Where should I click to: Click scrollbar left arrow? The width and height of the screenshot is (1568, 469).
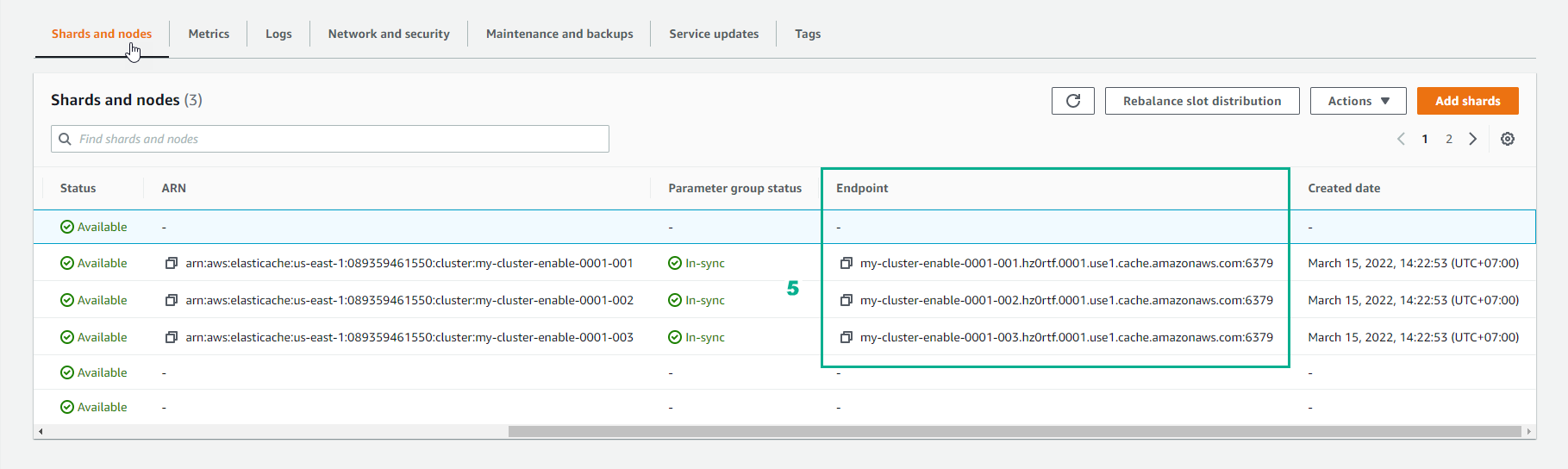tap(41, 431)
